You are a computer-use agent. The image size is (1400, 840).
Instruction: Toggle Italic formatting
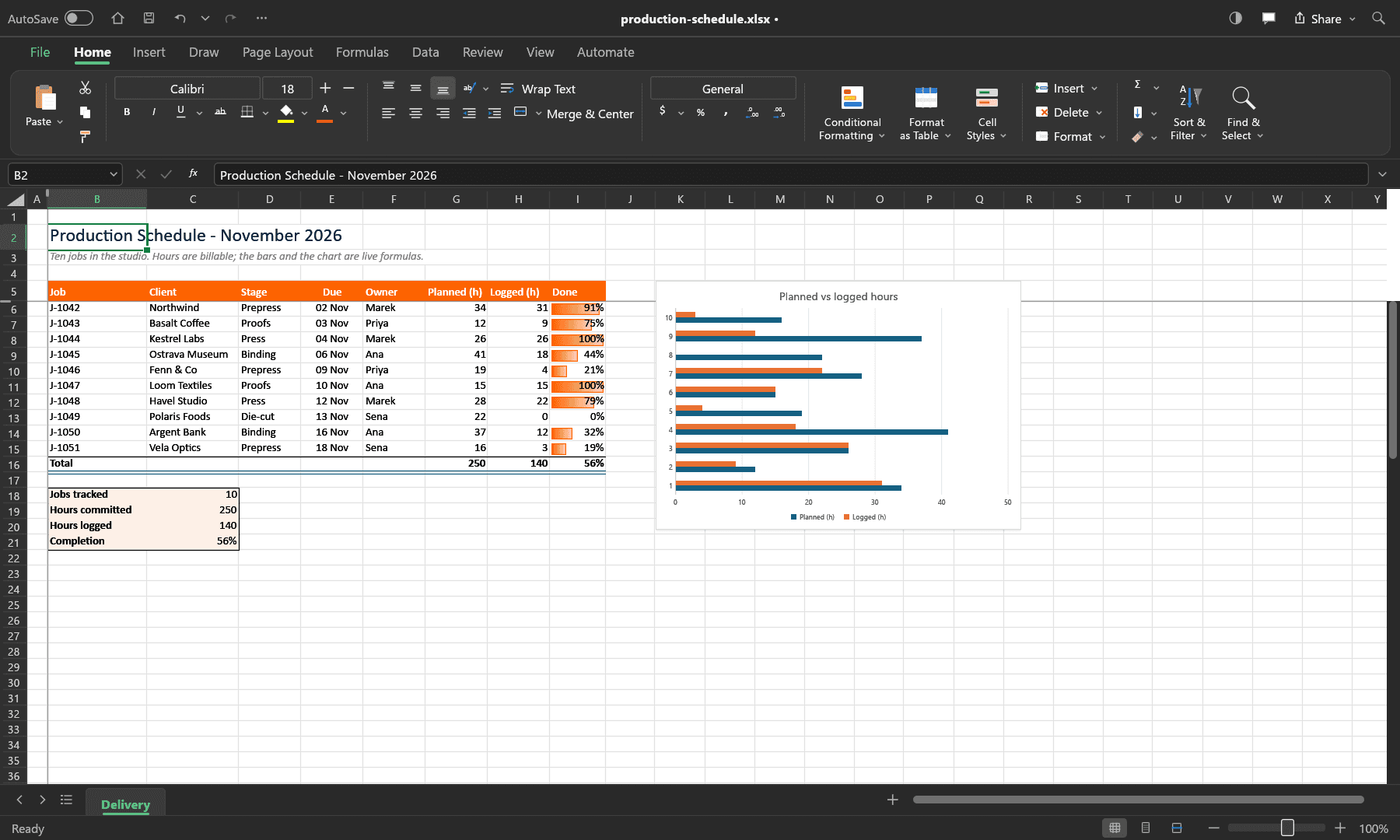coord(154,112)
